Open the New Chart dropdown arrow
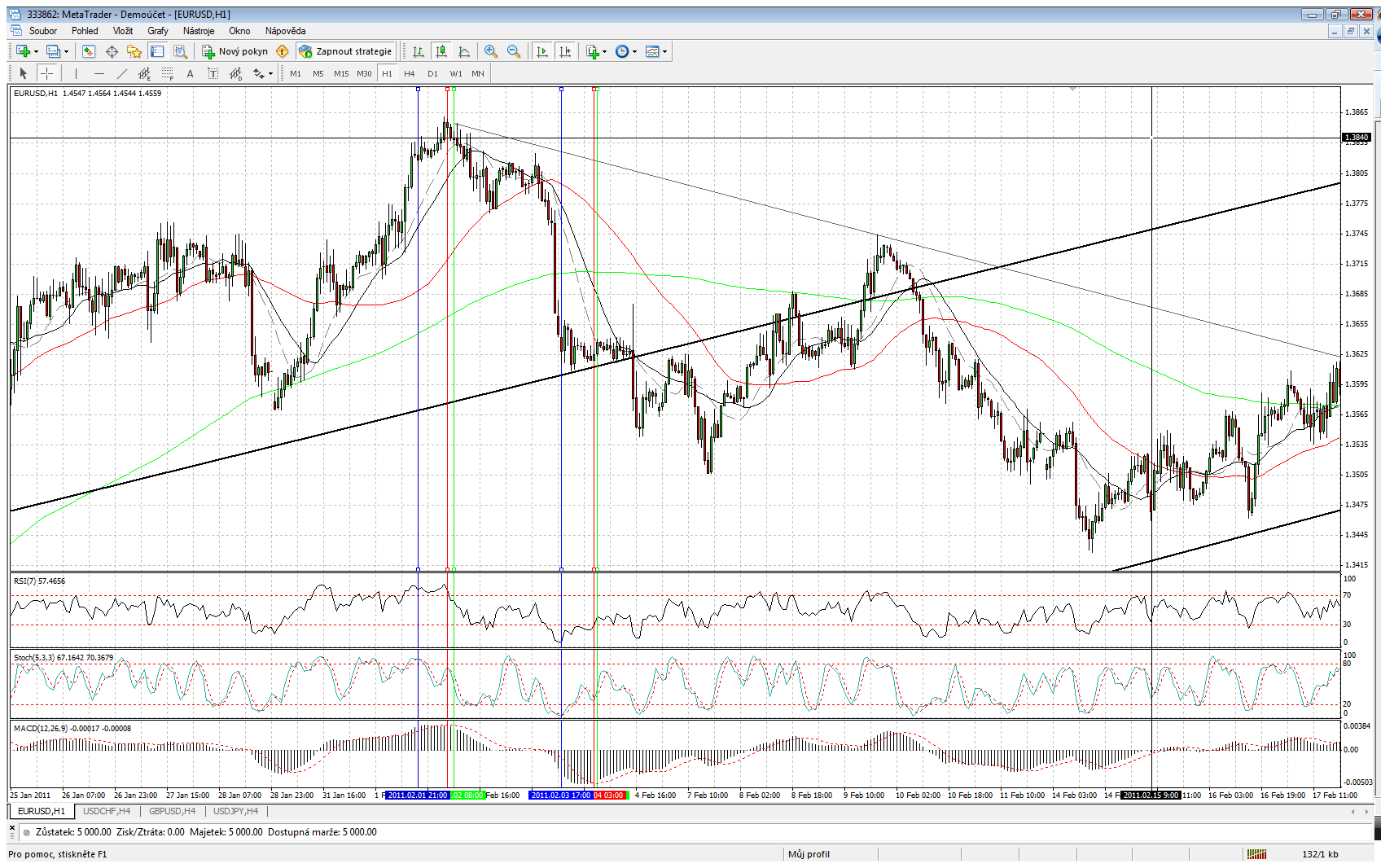The image size is (1381, 868). point(36,52)
